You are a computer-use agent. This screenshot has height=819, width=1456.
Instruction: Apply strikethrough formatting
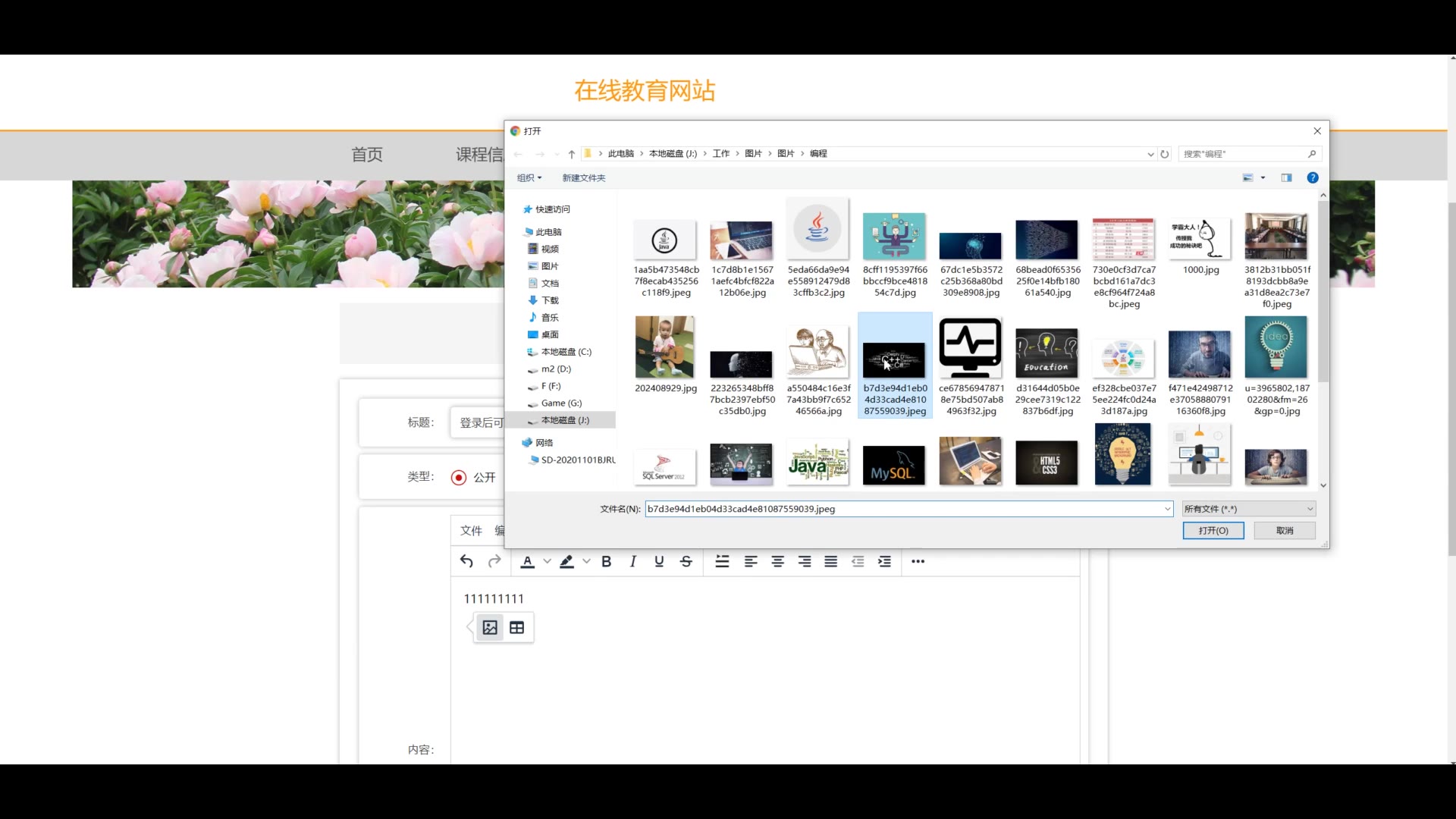[686, 561]
